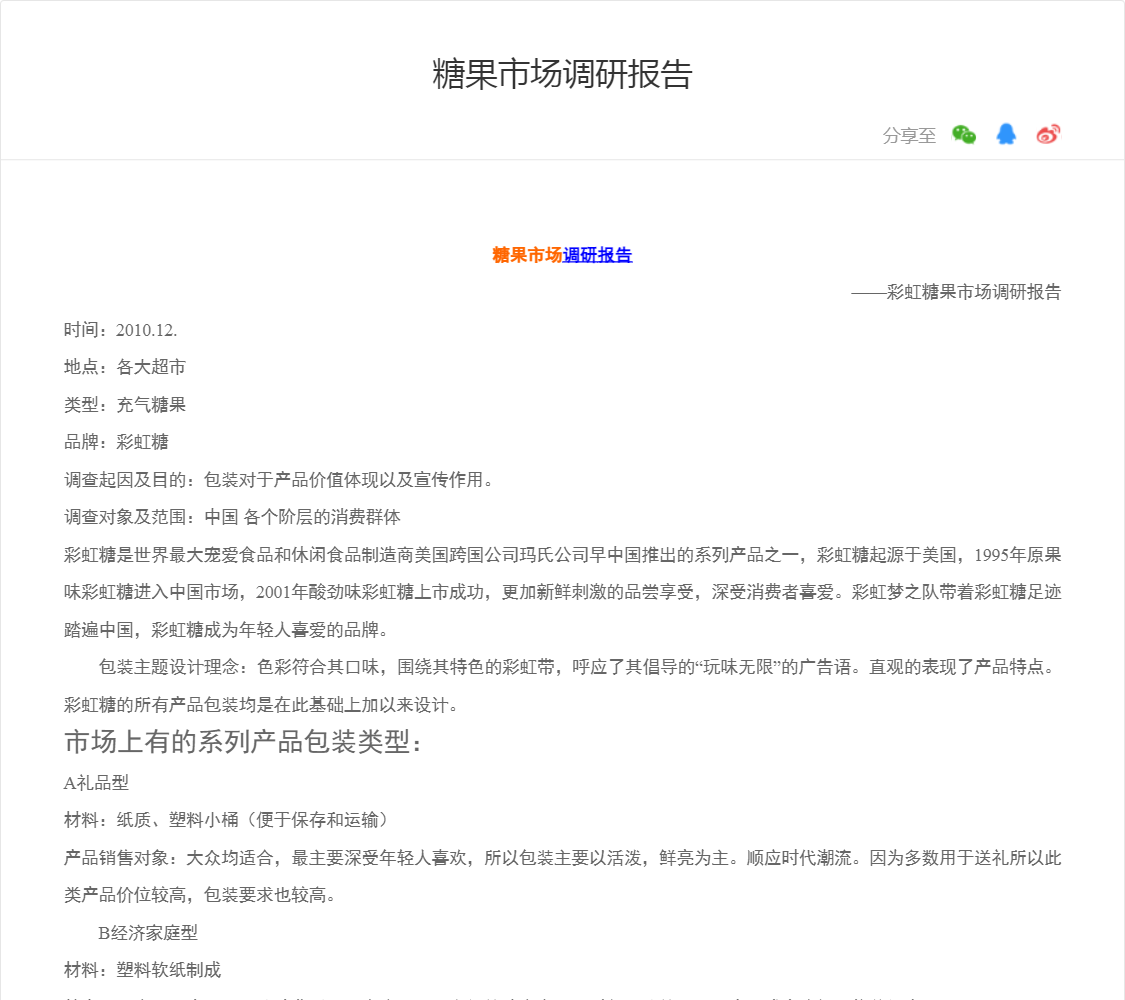Viewport: 1125px width, 1000px height.
Task: Click the subtitle ——彩虹糖果市场调研报告
Action: (956, 292)
